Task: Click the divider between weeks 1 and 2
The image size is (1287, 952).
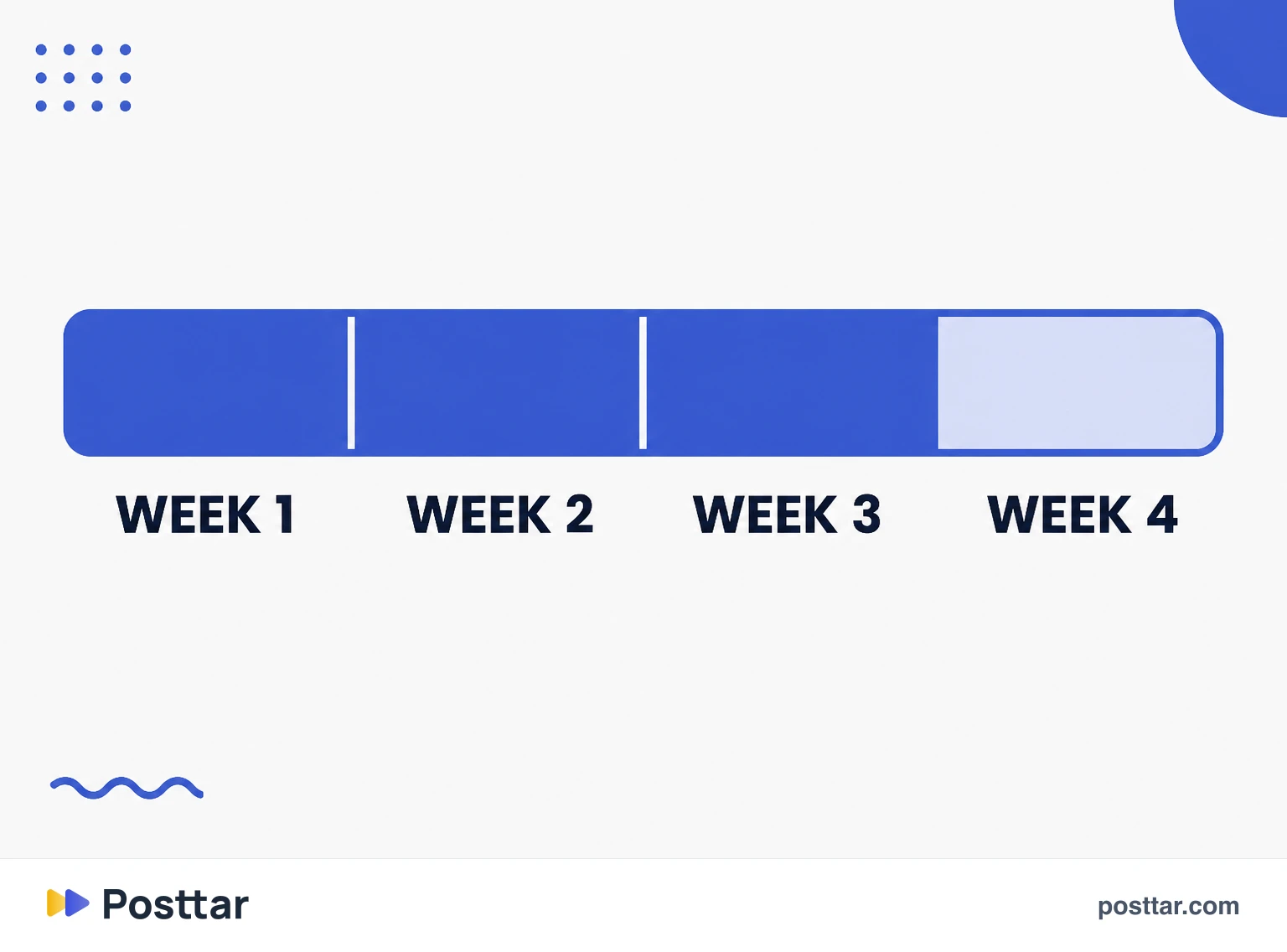Action: (x=351, y=383)
